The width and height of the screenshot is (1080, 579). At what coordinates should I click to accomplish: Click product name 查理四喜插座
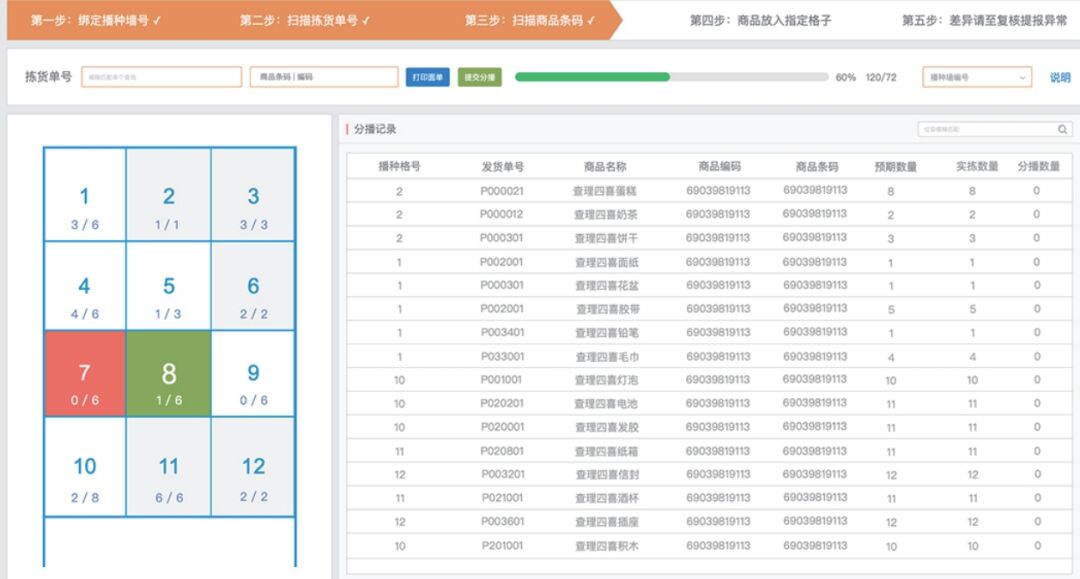[x=606, y=522]
